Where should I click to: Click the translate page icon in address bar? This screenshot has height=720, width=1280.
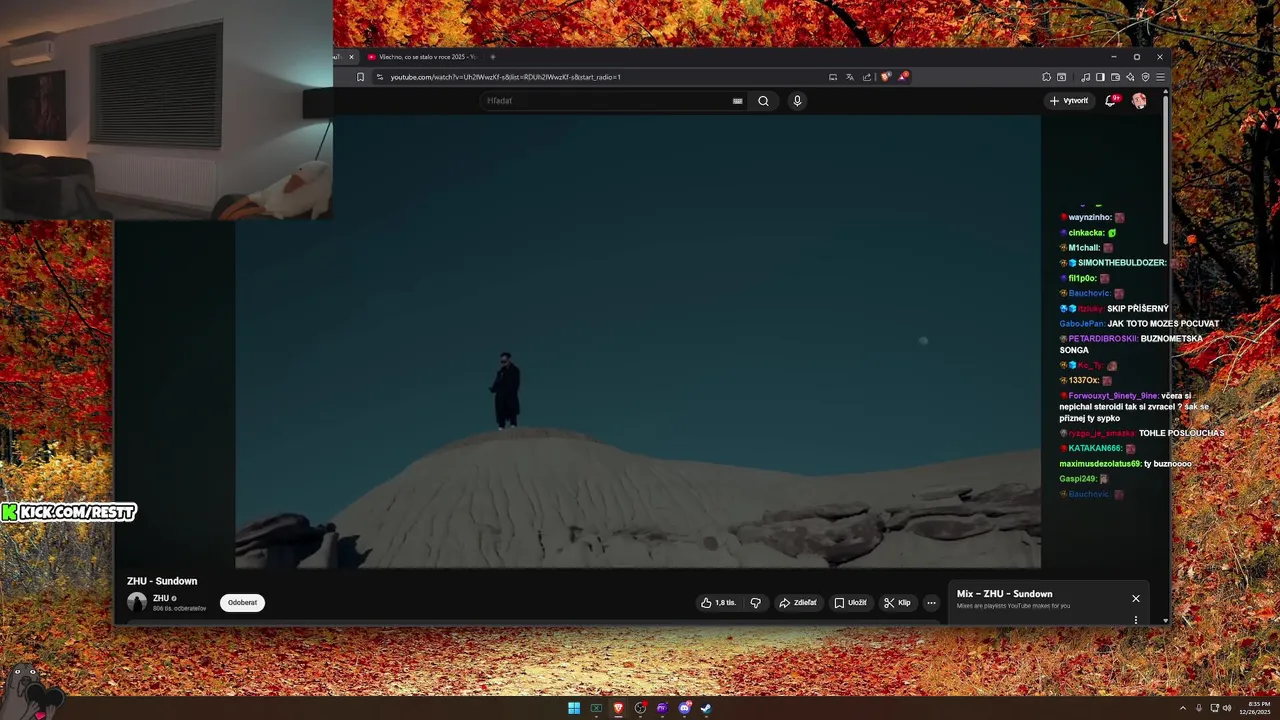(x=850, y=77)
